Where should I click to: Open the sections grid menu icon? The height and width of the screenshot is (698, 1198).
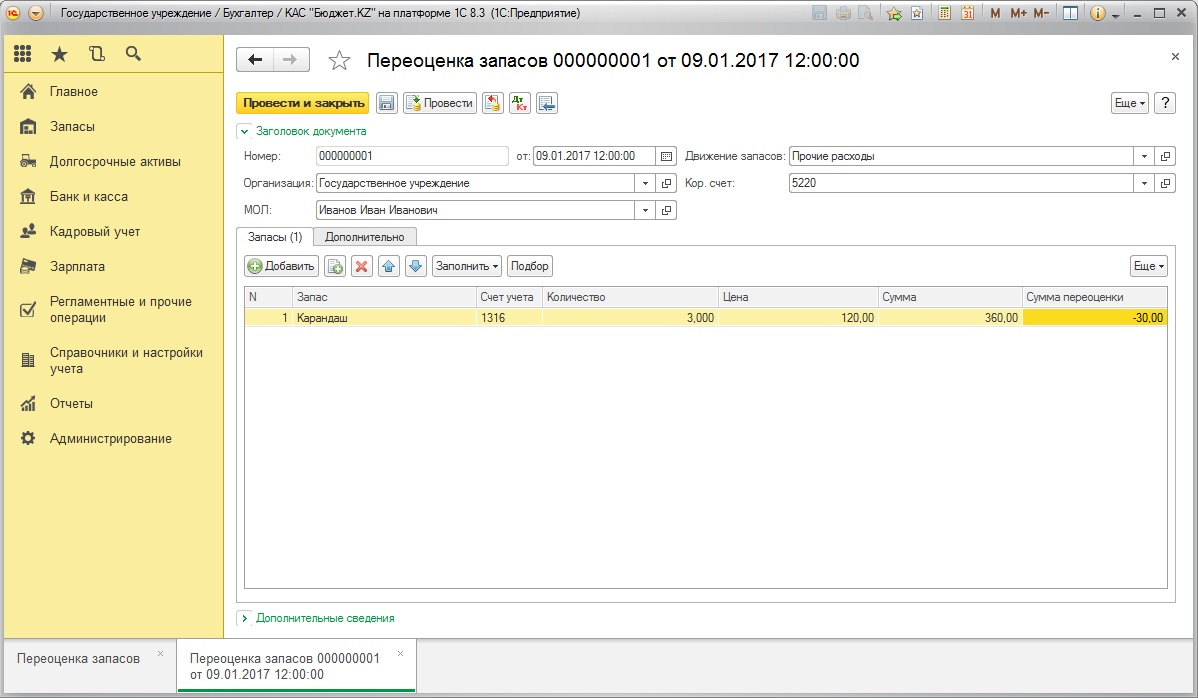(23, 53)
